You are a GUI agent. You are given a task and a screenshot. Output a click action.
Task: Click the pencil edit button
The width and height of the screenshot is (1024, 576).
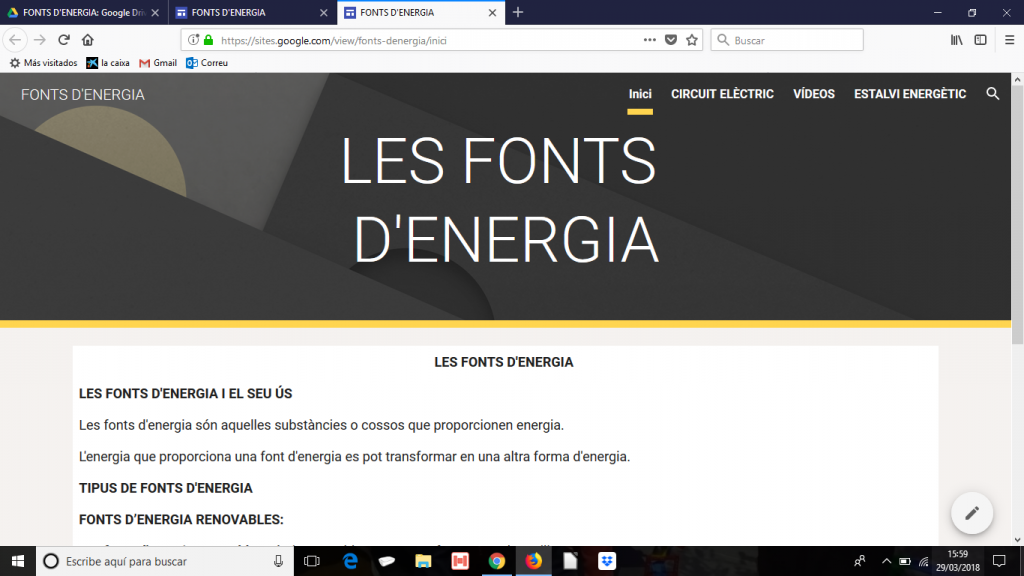click(x=971, y=513)
